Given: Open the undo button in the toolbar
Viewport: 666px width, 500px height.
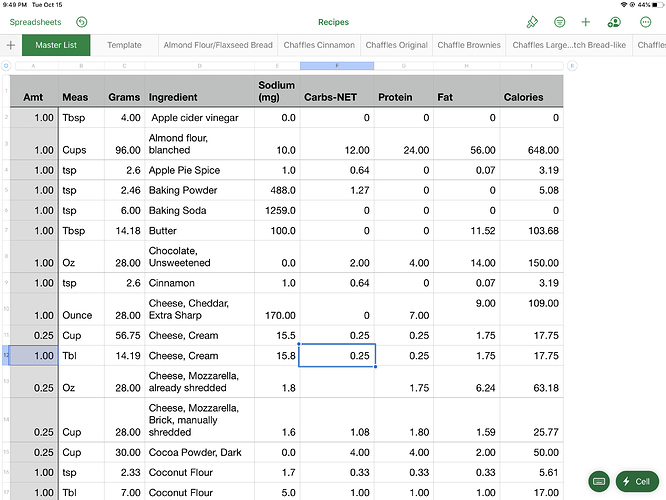Looking at the screenshot, I should 82,22.
